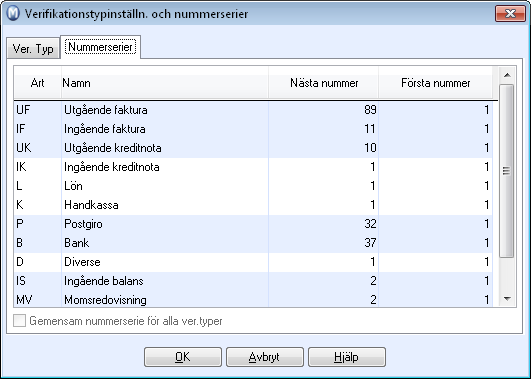Sort by the Art column header

tap(37, 83)
